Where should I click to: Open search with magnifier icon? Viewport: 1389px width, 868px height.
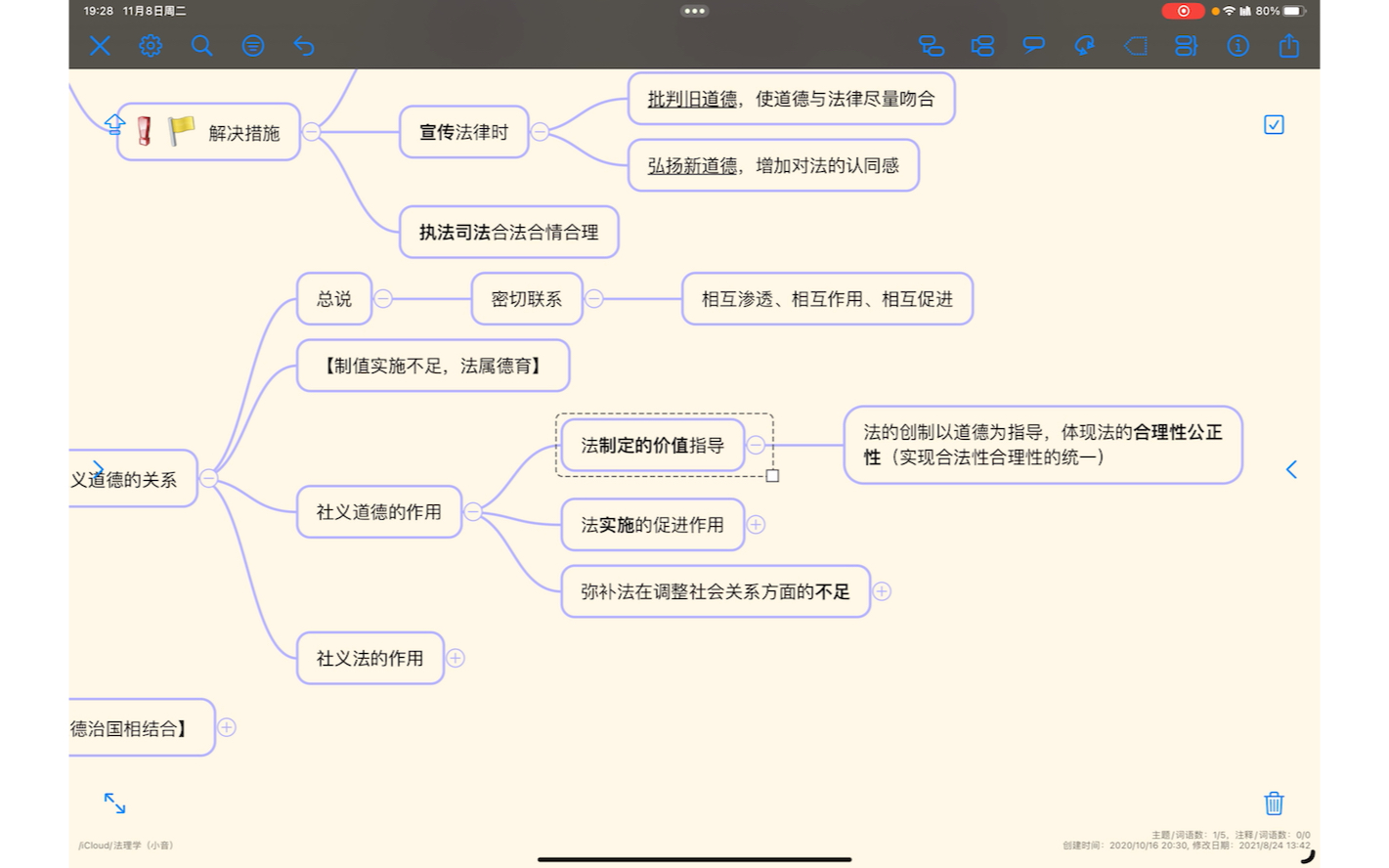tap(201, 45)
